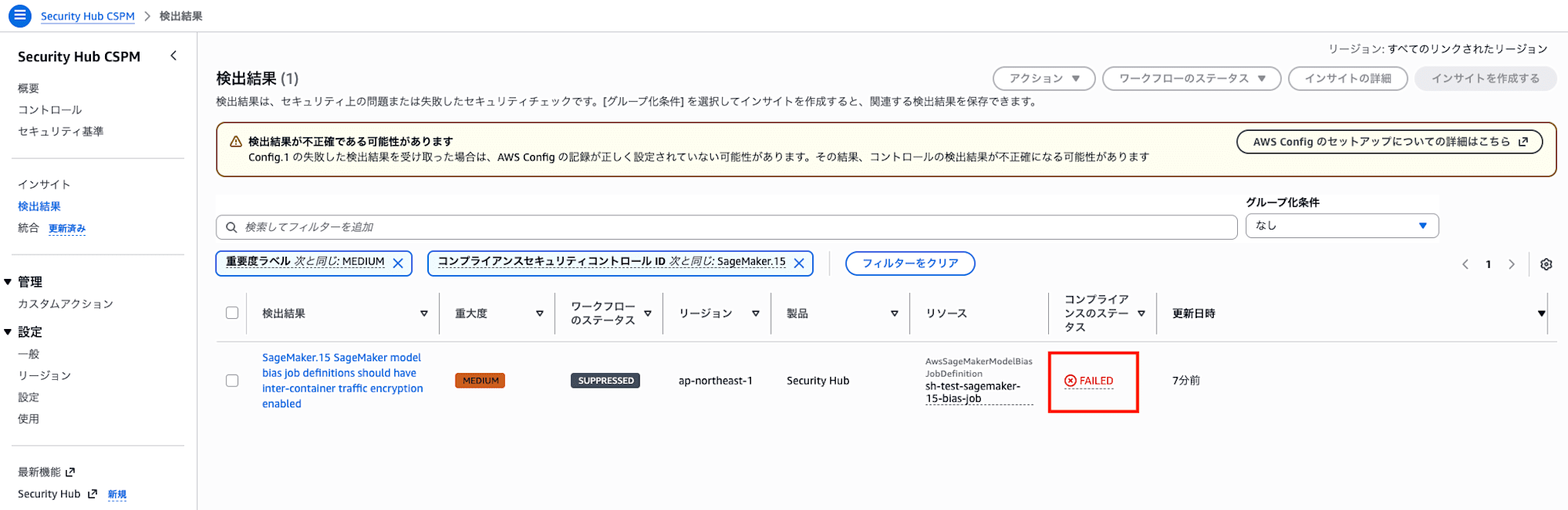Open the hamburger navigation menu icon
The height and width of the screenshot is (510, 1568).
point(20,15)
